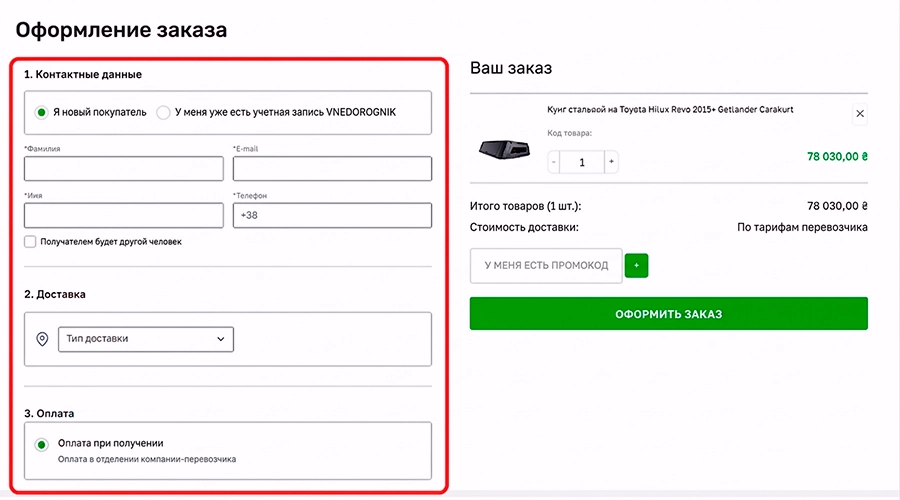
Task: Click the dropdown chevron for delivery type
Action: point(221,339)
